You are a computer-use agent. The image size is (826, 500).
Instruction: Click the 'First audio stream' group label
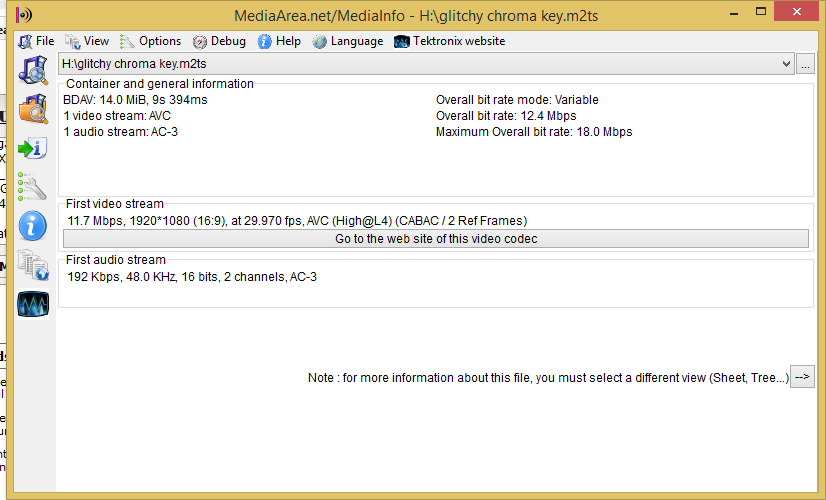coord(116,260)
